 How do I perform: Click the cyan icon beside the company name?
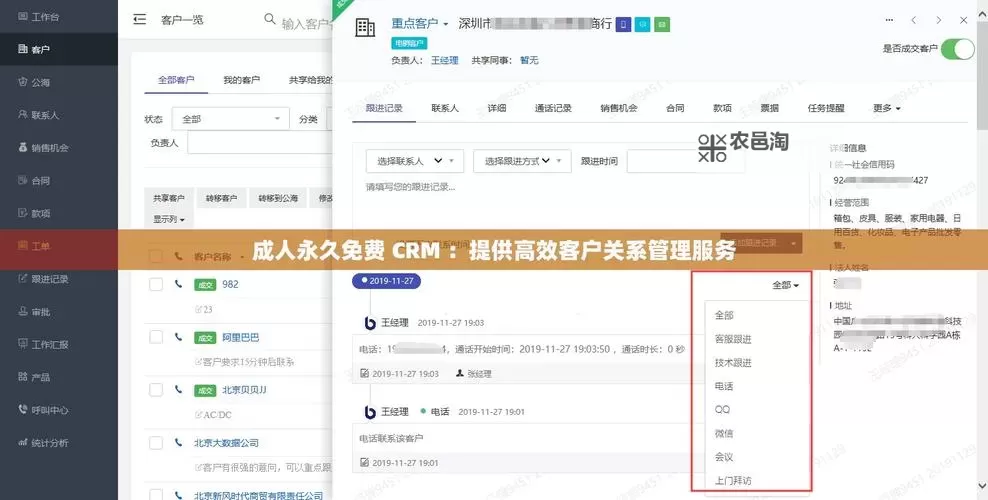click(642, 25)
